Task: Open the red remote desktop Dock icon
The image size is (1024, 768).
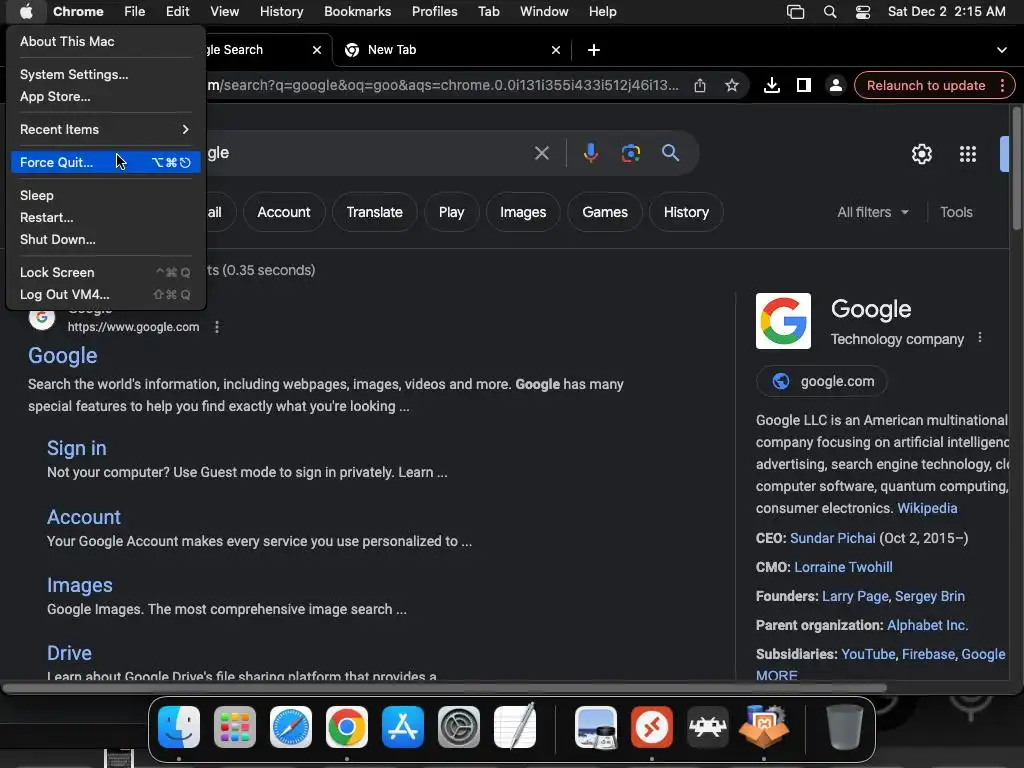Action: coord(652,727)
